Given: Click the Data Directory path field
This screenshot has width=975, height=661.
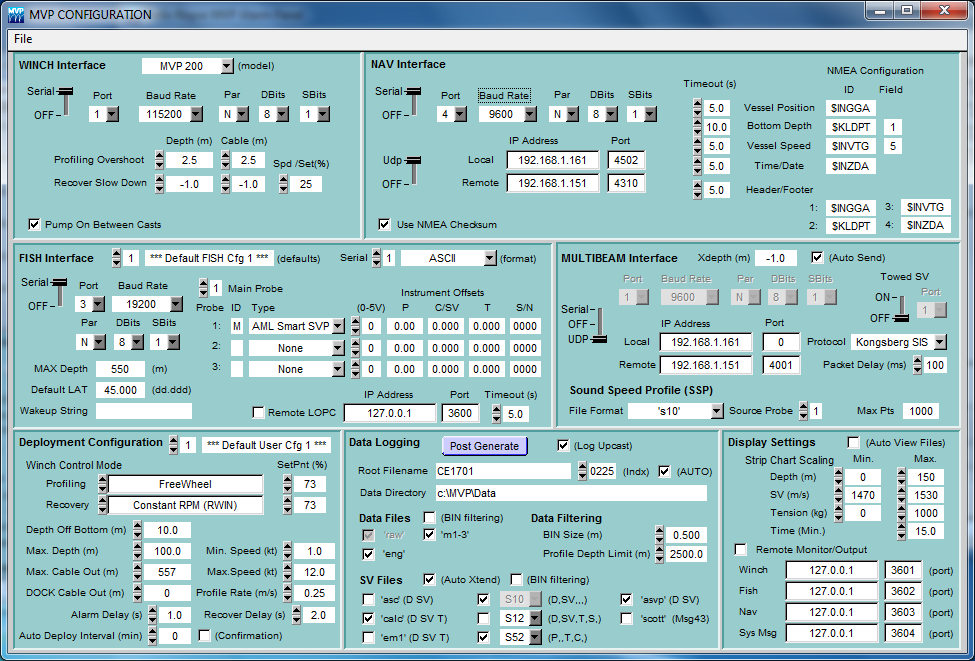Looking at the screenshot, I should (x=570, y=493).
